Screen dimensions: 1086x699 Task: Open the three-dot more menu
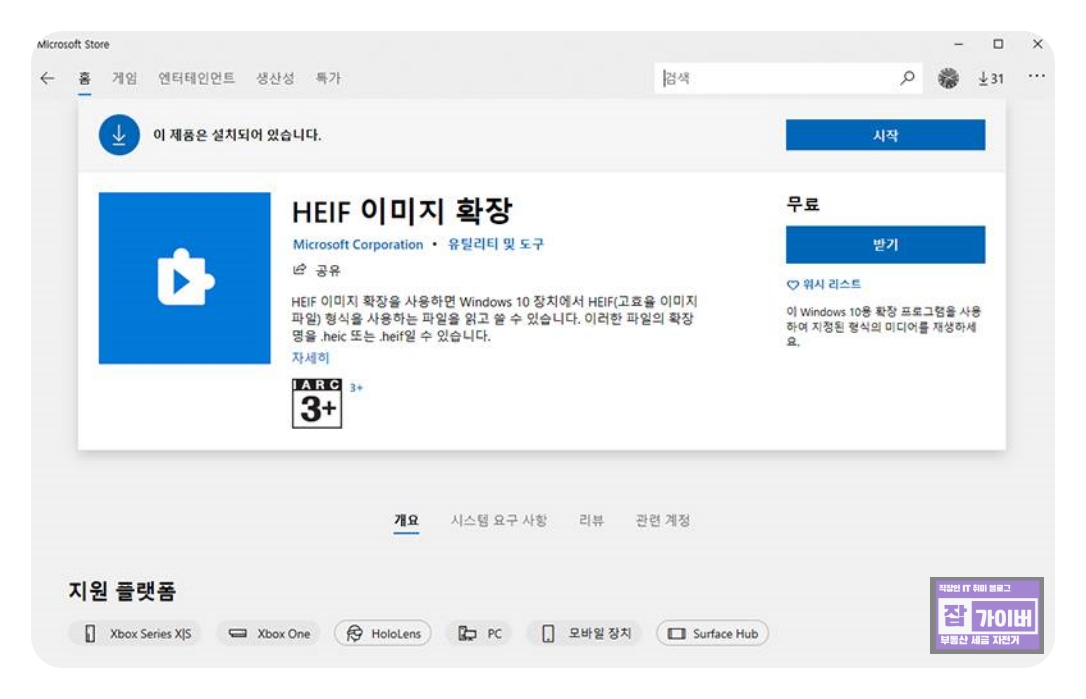(x=1036, y=76)
